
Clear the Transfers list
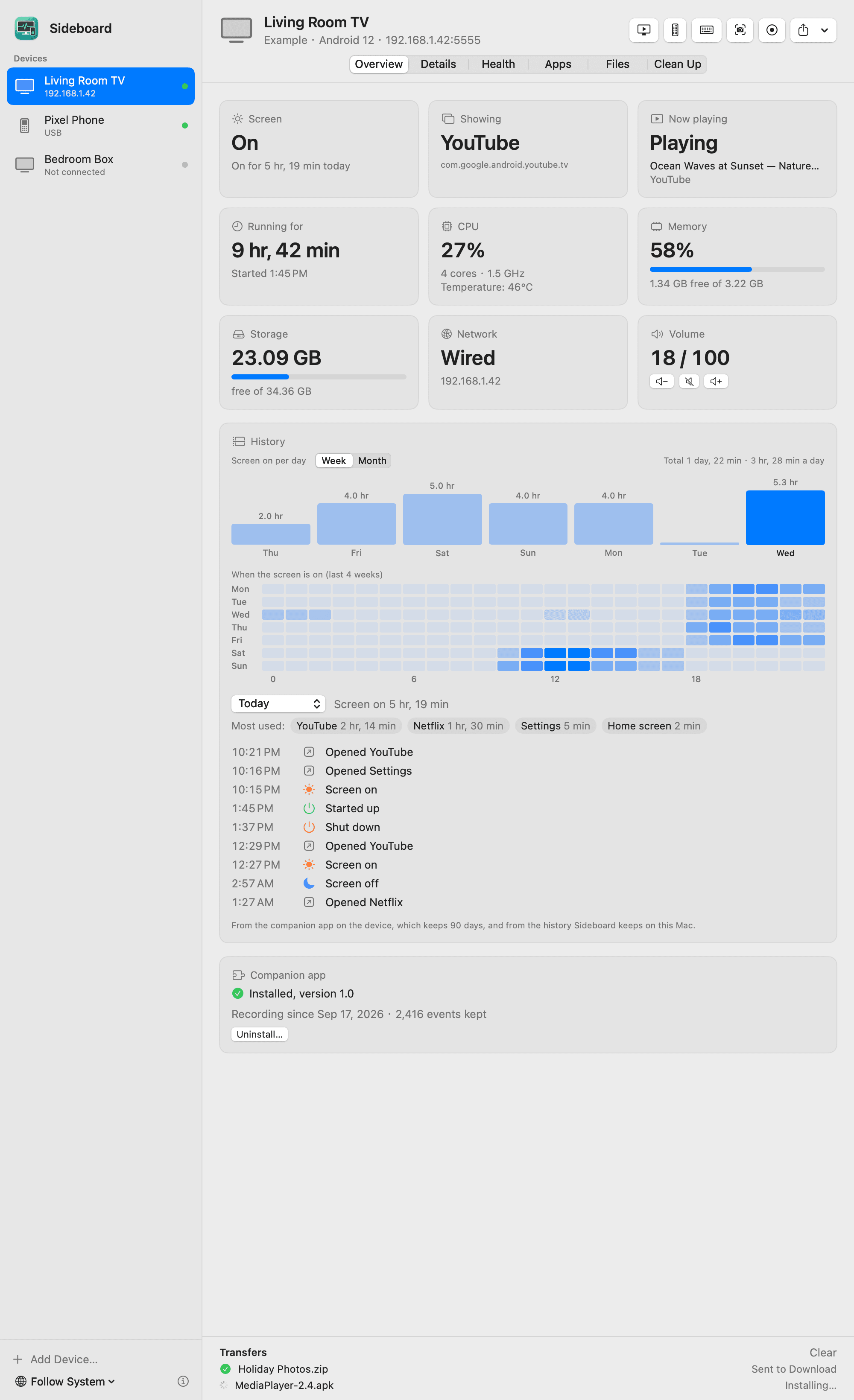click(x=823, y=1352)
